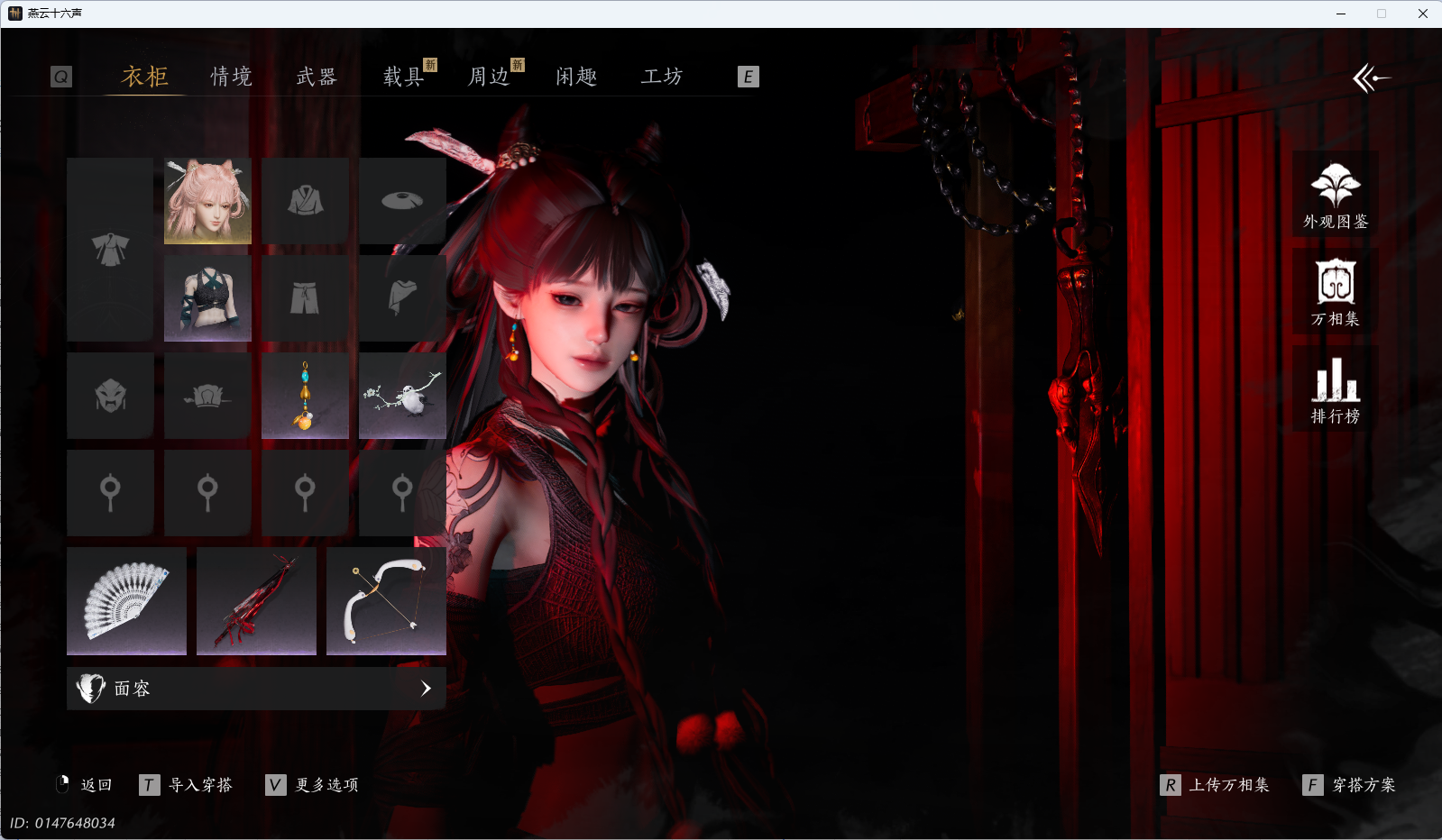Switch to the 情境 tab

pyautogui.click(x=231, y=78)
